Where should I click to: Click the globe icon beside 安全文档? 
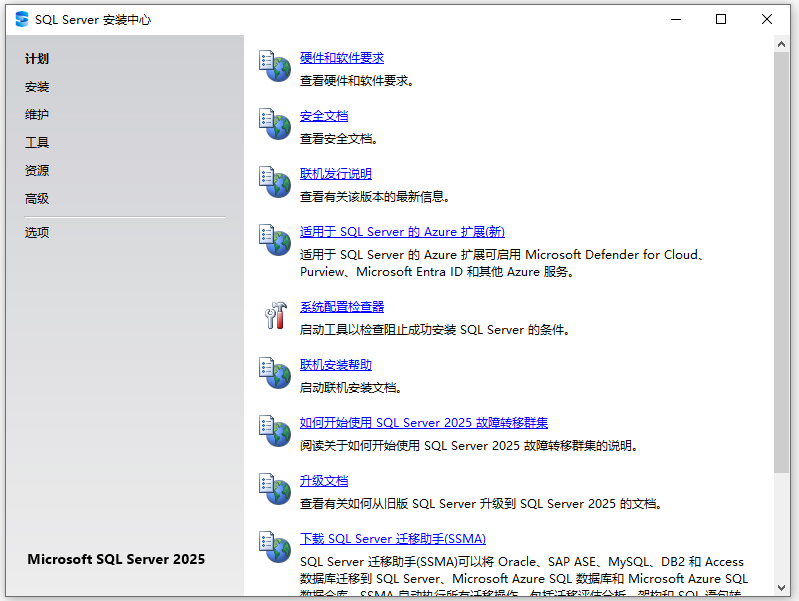[x=275, y=124]
